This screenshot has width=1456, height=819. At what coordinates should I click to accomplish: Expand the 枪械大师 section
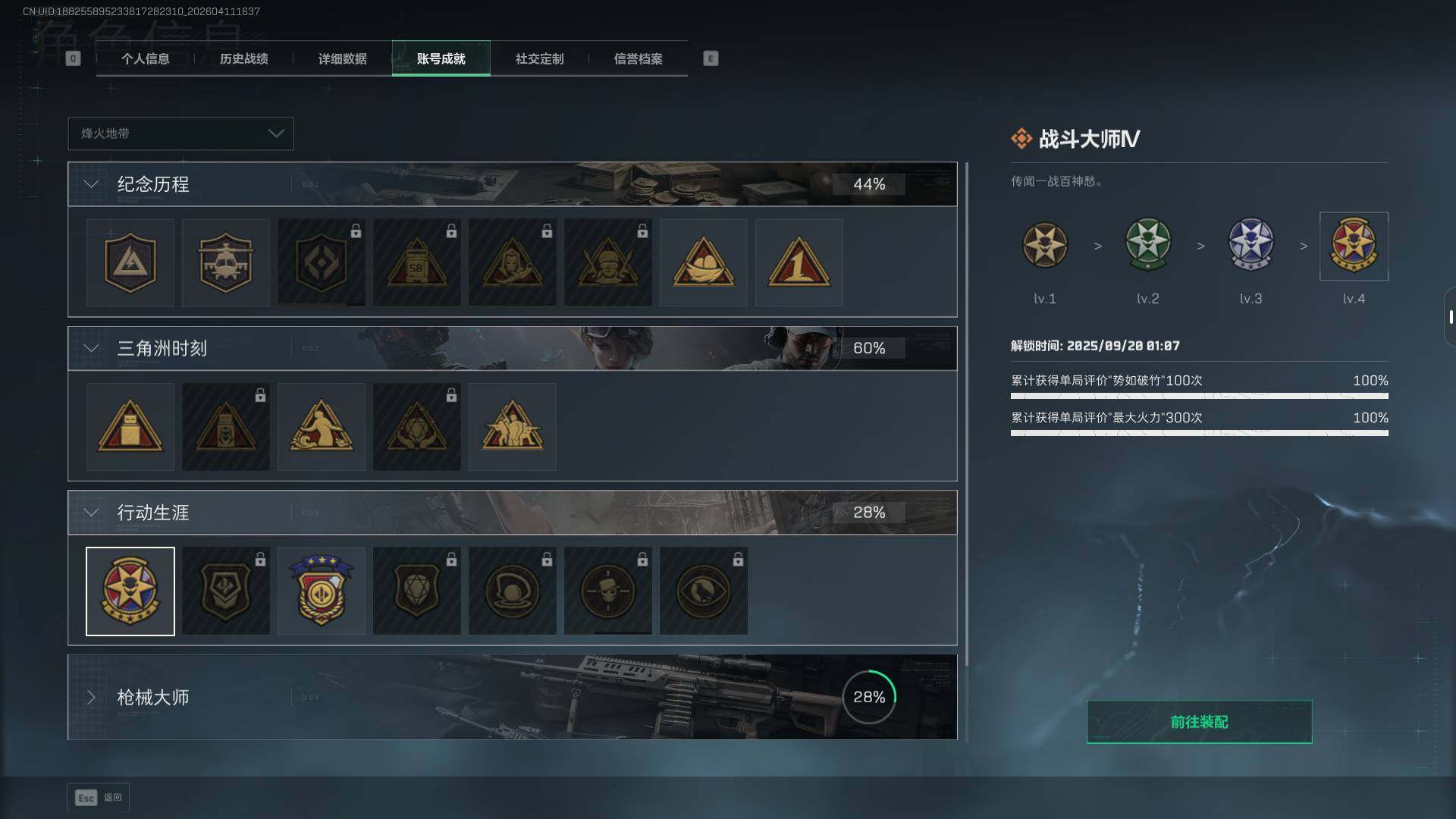91,697
